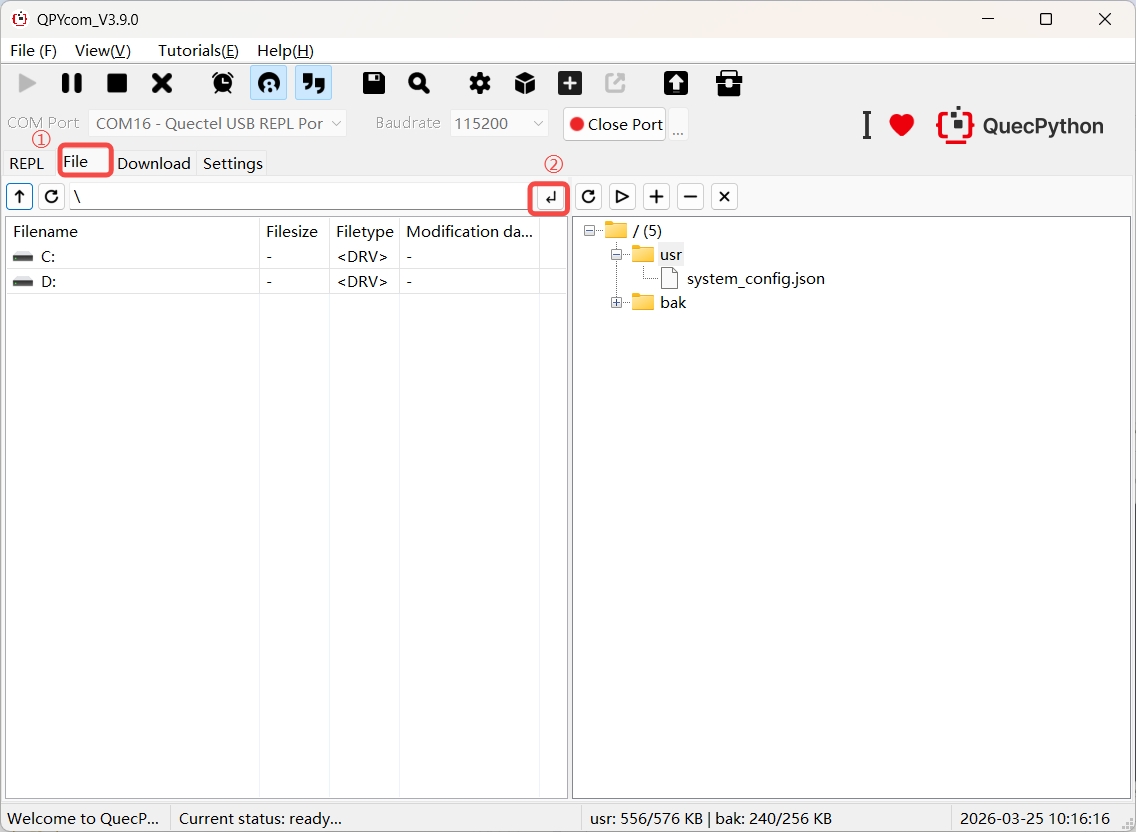Switch to the Download tab

click(x=153, y=164)
